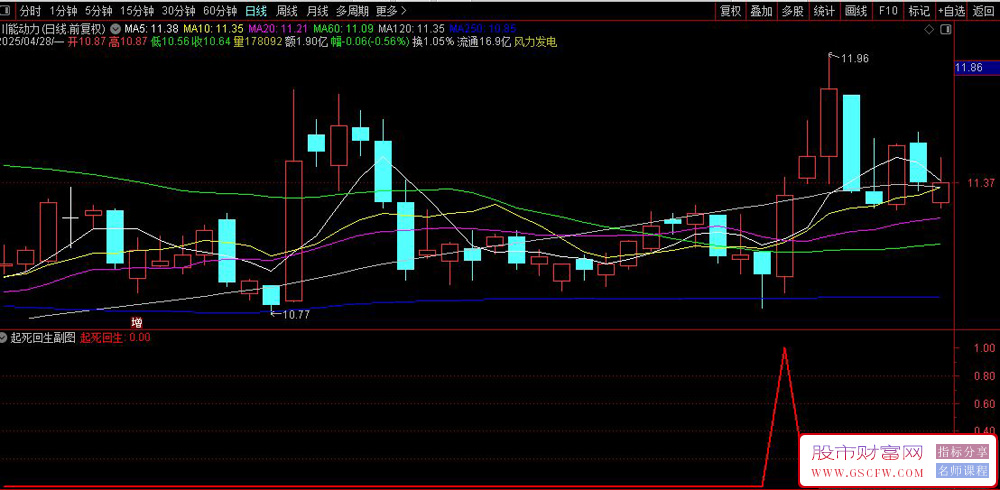Click the 指标分享 link in the watermark
Screen dimensions: 1000x490
pyautogui.click(x=962, y=452)
